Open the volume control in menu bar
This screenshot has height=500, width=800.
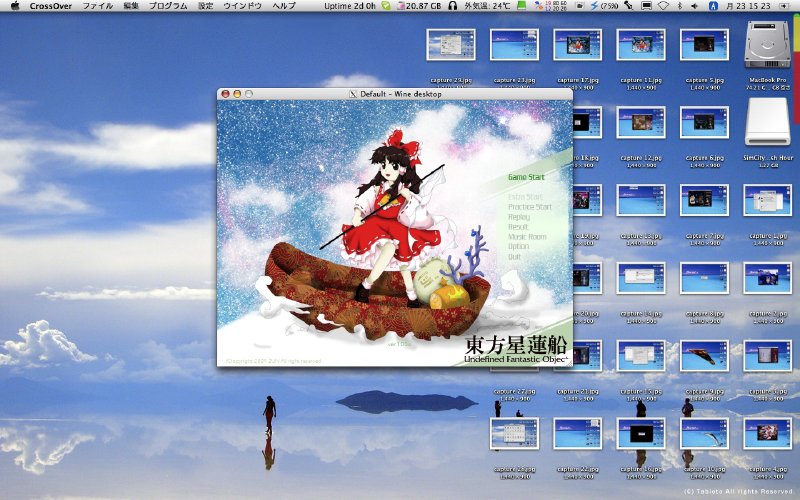694,6
